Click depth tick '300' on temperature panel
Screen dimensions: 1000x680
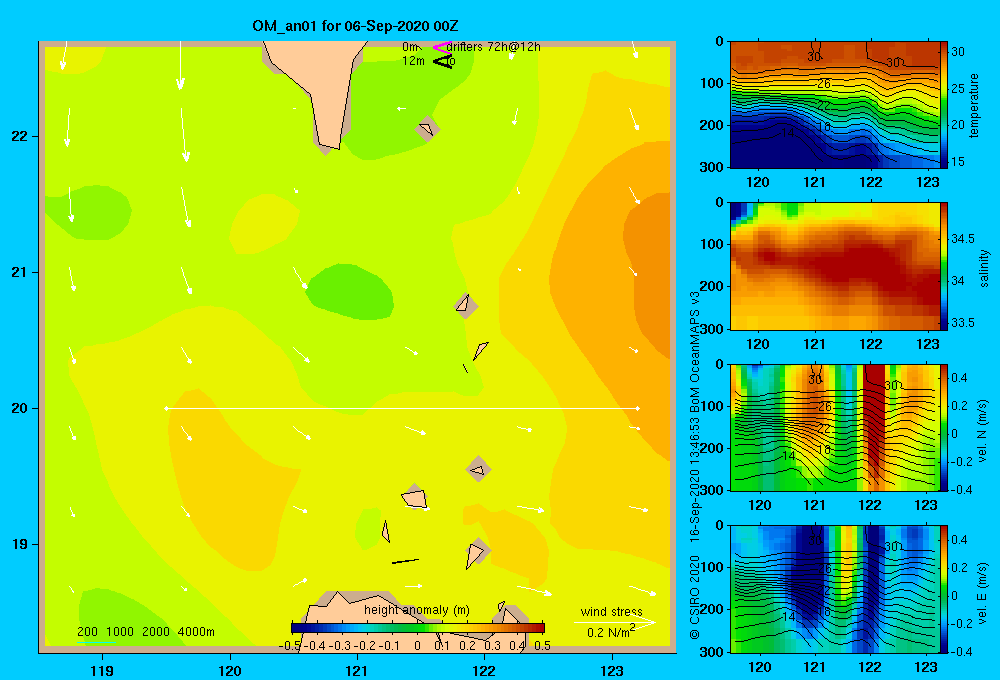click(x=713, y=167)
